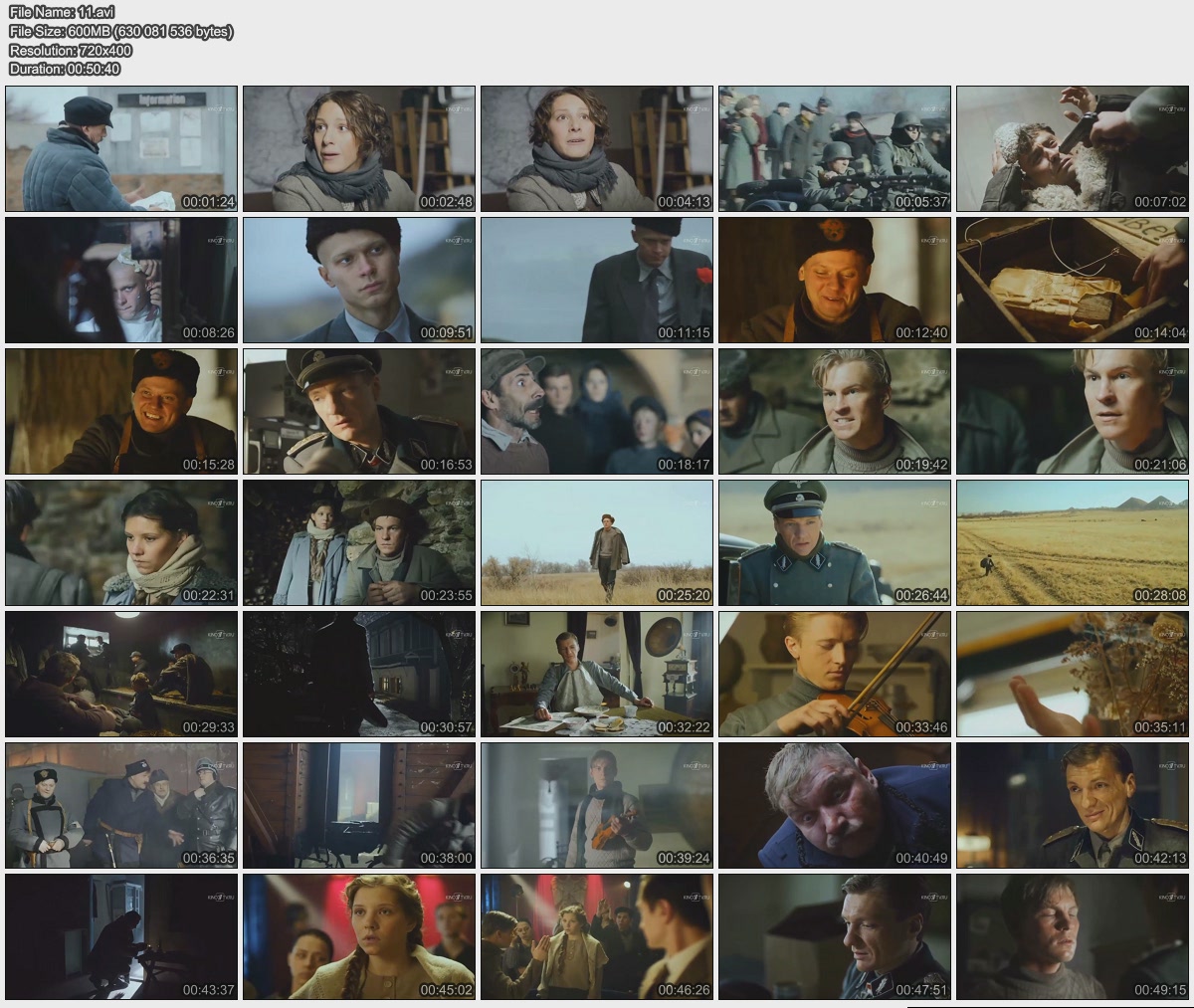Select the frame at 00:05:37 with soldiers
Image resolution: width=1194 pixels, height=1008 pixels.
[835, 148]
